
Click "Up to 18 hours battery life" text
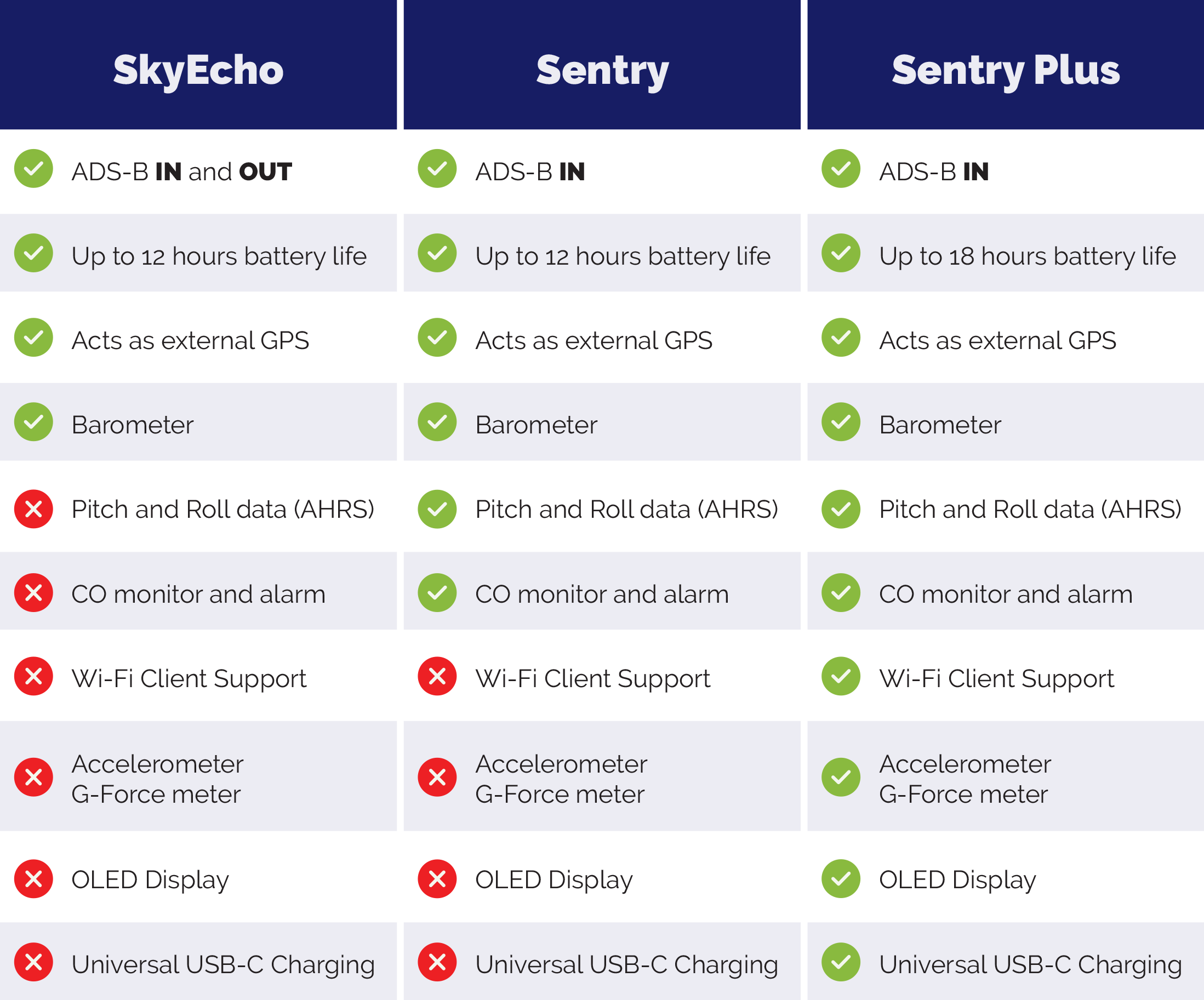point(1028,256)
